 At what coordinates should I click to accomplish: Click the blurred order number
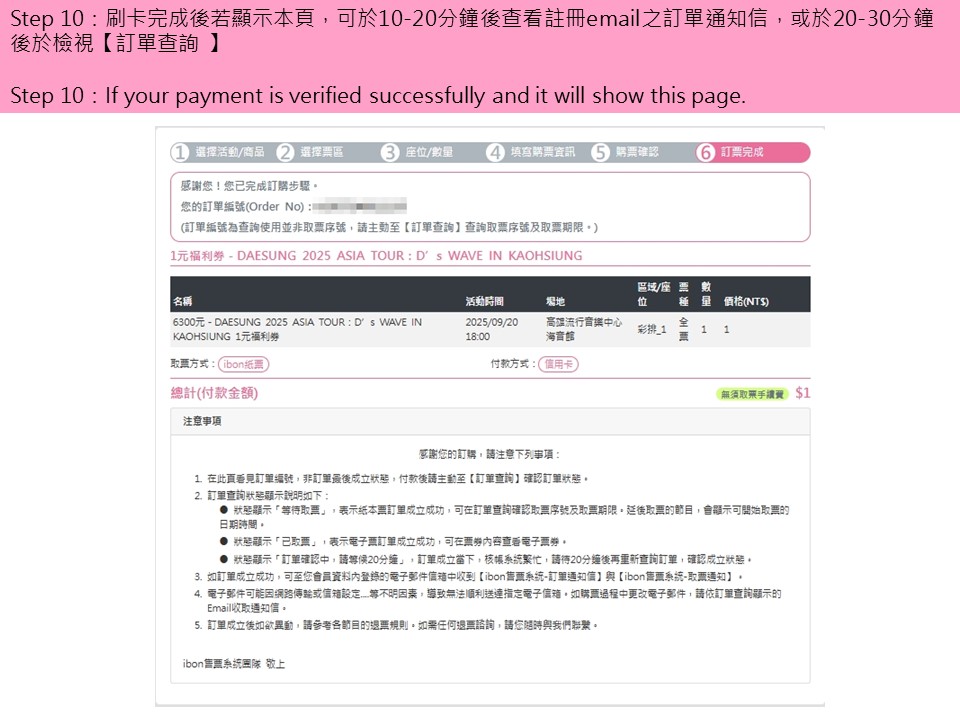coord(358,206)
